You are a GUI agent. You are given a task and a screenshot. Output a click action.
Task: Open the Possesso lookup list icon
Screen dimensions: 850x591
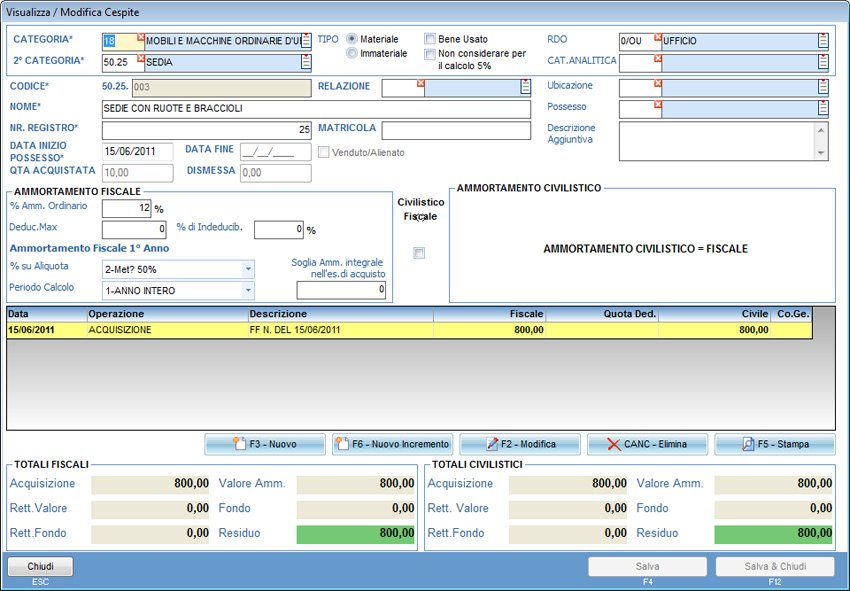pos(823,108)
